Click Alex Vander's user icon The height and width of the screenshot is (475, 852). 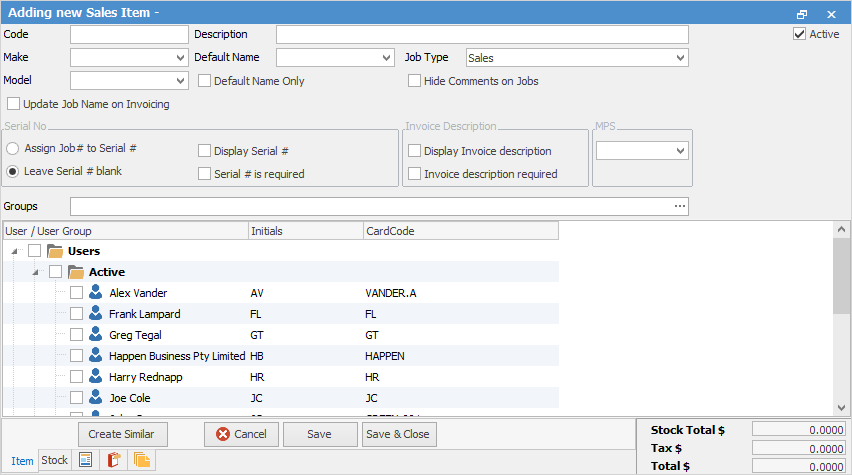coord(96,292)
